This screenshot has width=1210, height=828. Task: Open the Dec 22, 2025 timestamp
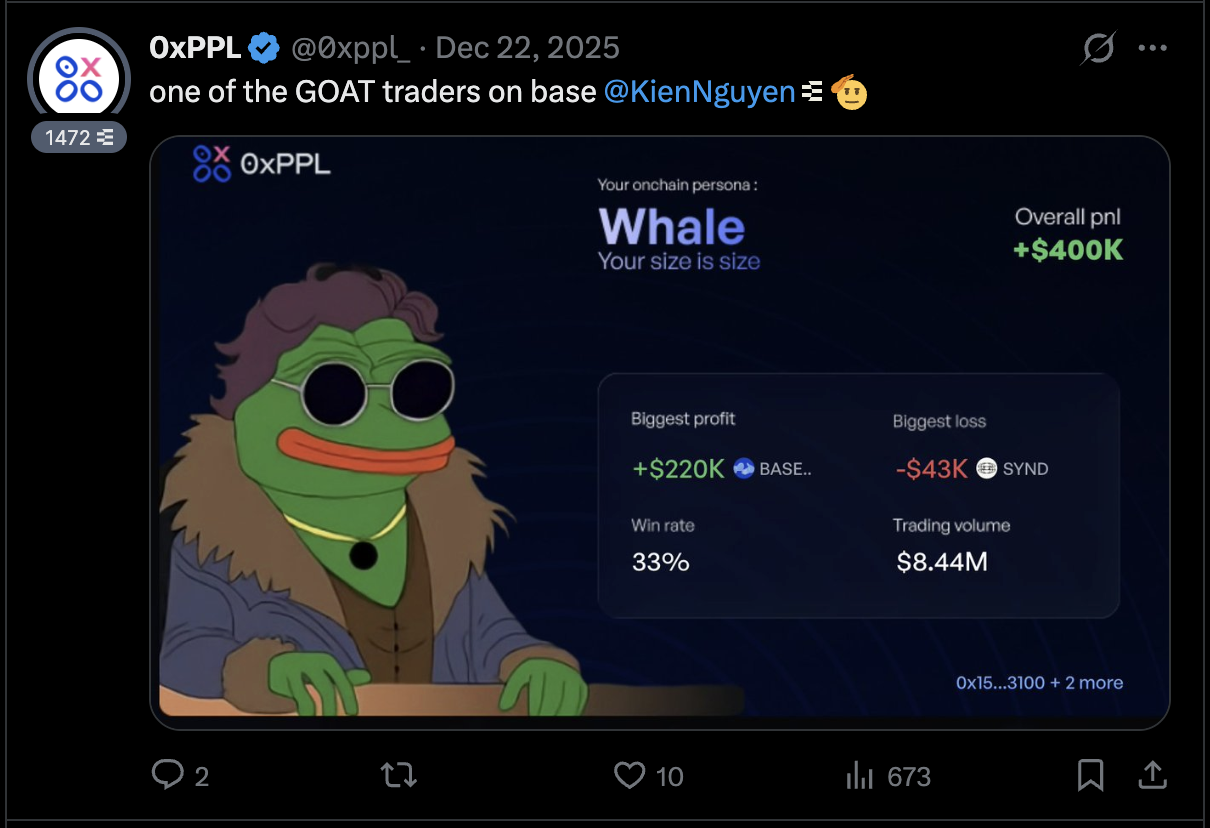tap(528, 47)
